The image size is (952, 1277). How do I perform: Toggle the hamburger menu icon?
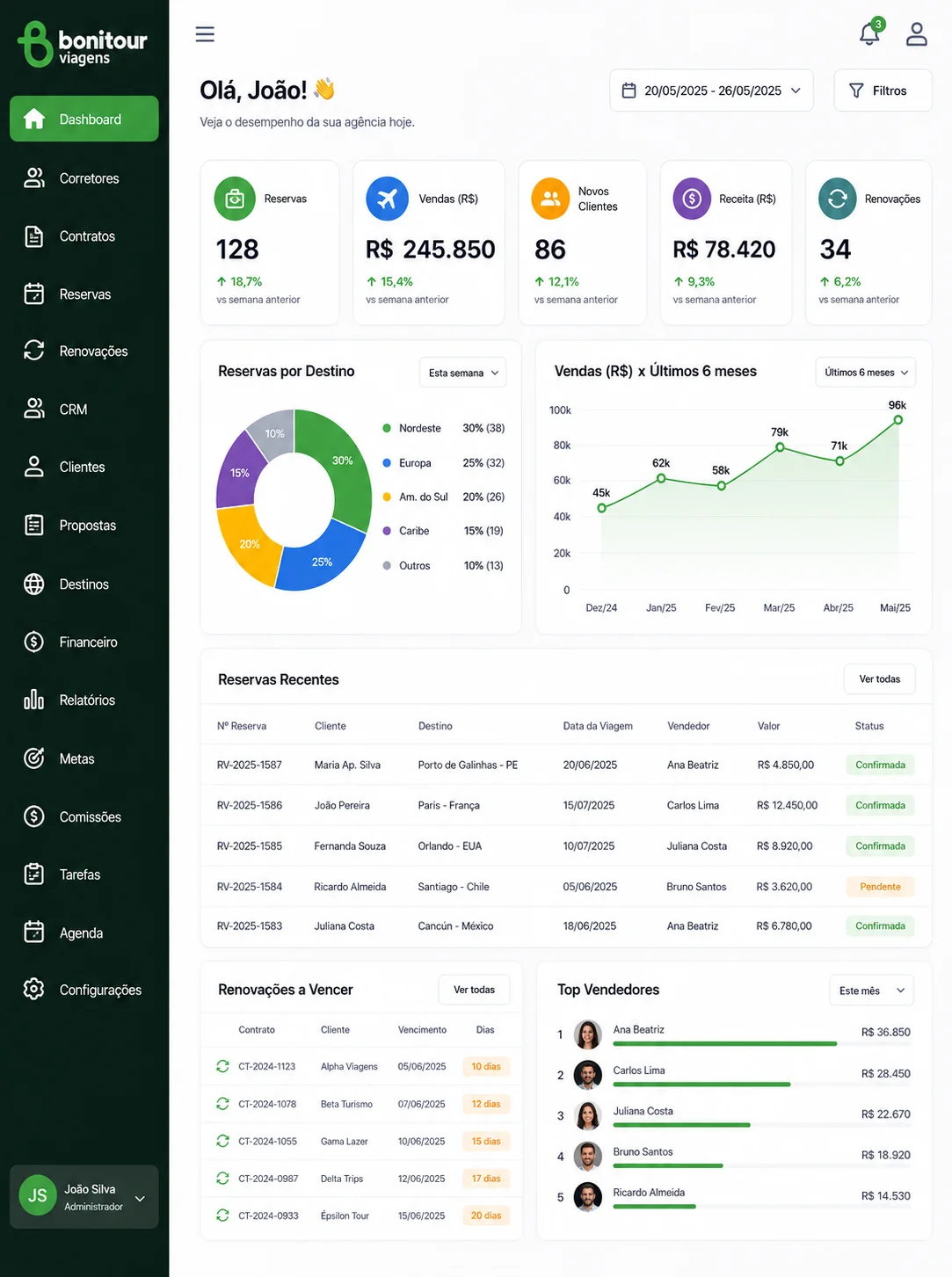[205, 34]
